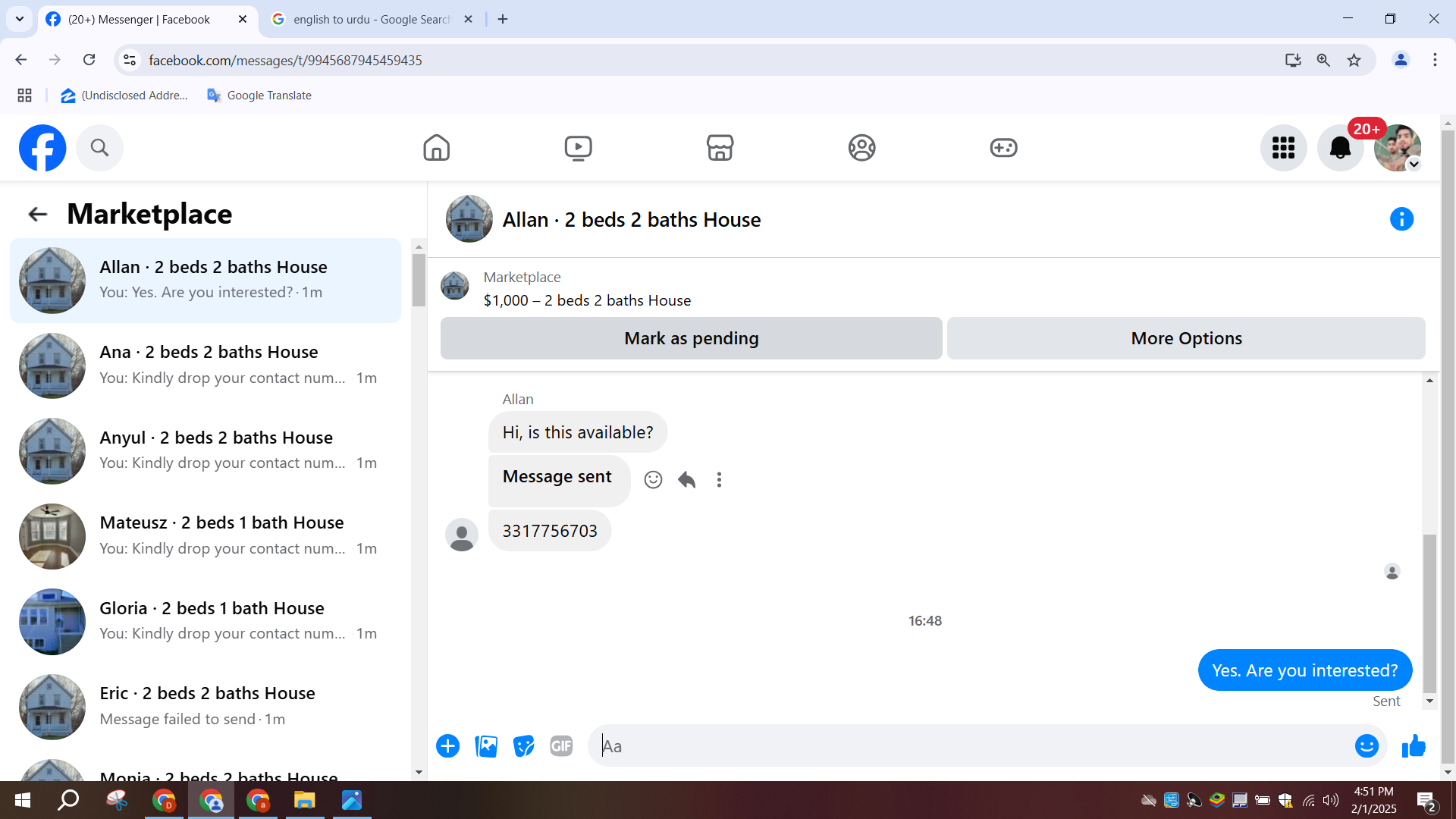This screenshot has width=1456, height=819.
Task: Open the Marketplace storefront icon
Action: pyautogui.click(x=720, y=148)
